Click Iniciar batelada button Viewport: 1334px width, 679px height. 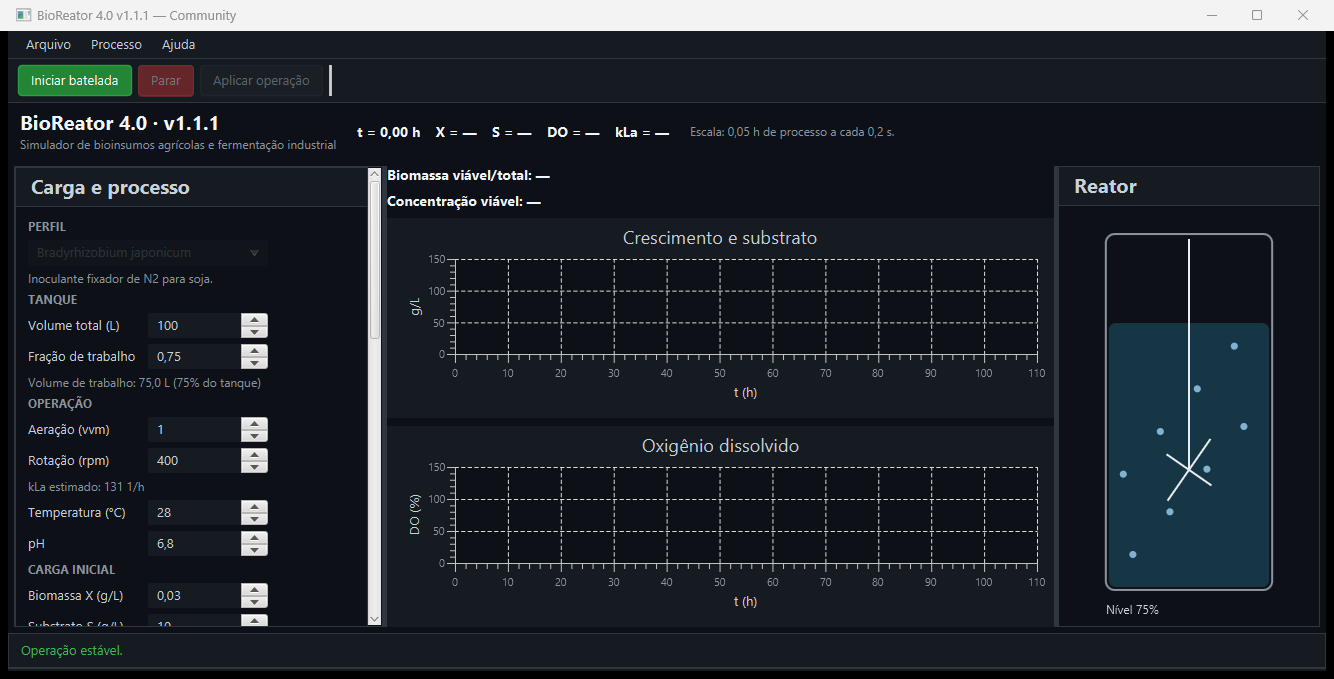75,81
